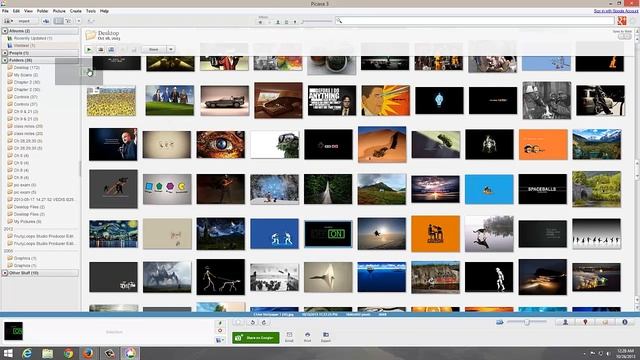Open the Folder menu
Screen dimensions: 640x360
[x=42, y=11]
